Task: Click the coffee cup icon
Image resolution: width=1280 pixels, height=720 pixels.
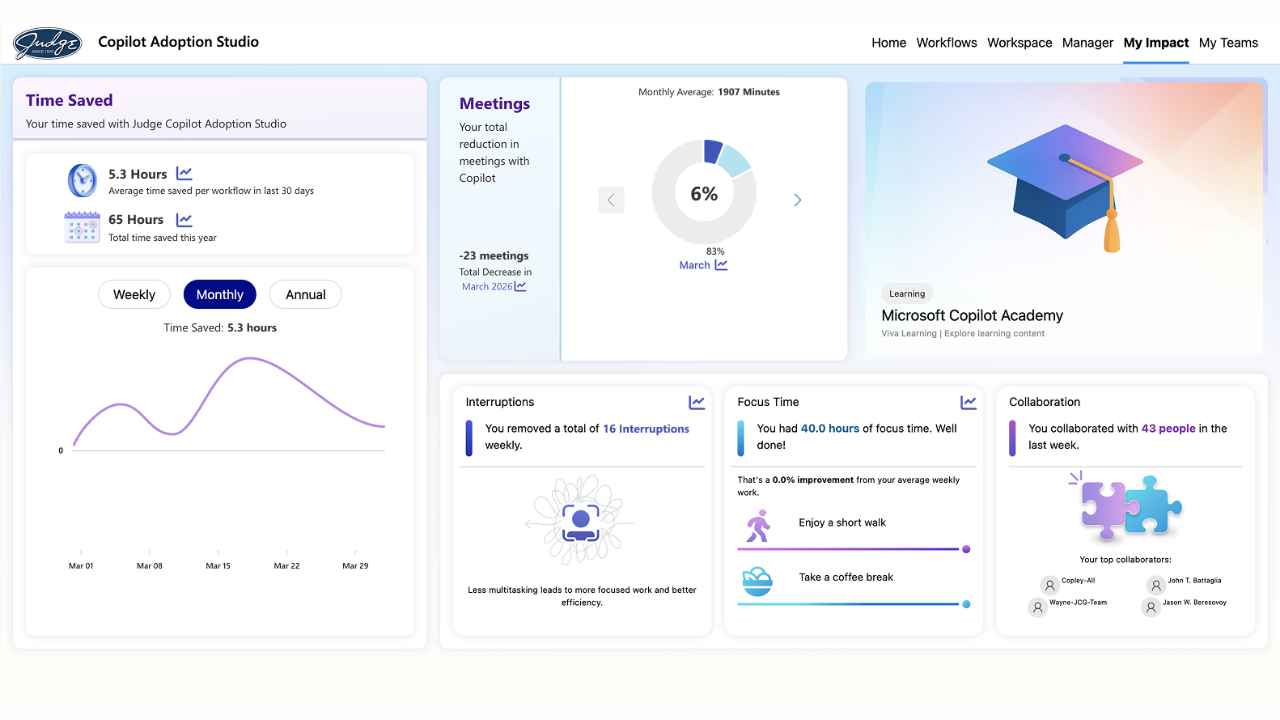Action: click(757, 581)
